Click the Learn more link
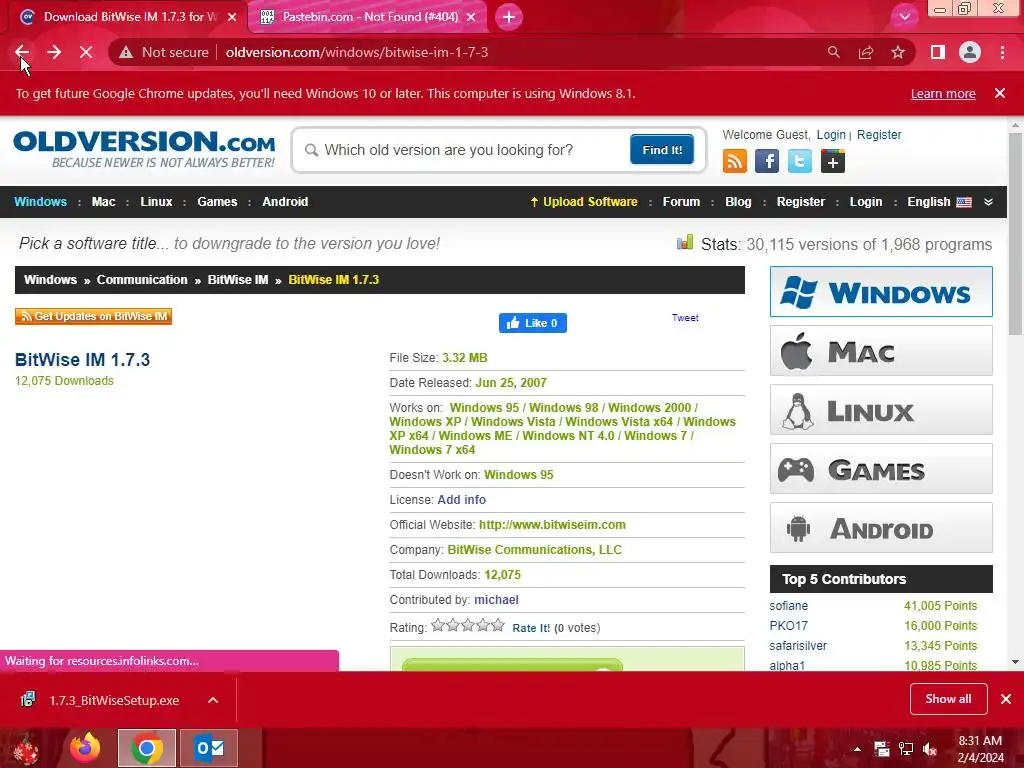Viewport: 1024px width, 768px height. (x=943, y=93)
